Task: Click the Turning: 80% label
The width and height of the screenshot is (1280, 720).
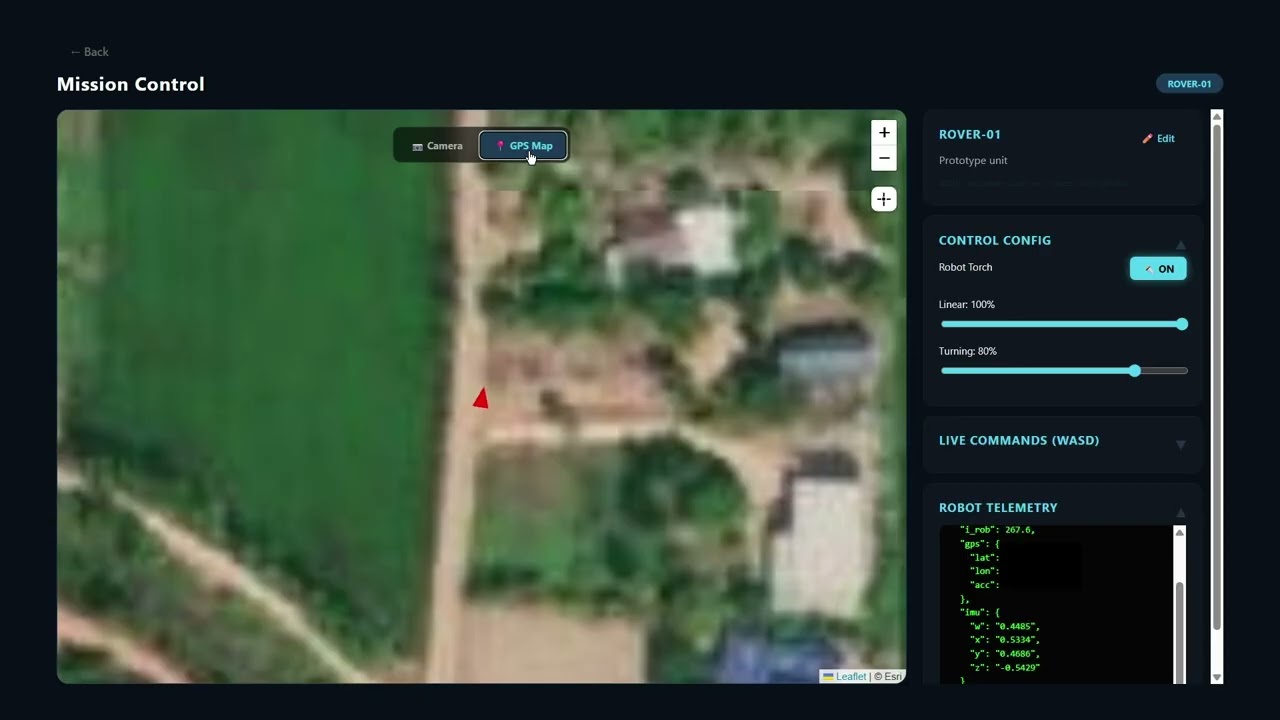Action: pyautogui.click(x=968, y=352)
